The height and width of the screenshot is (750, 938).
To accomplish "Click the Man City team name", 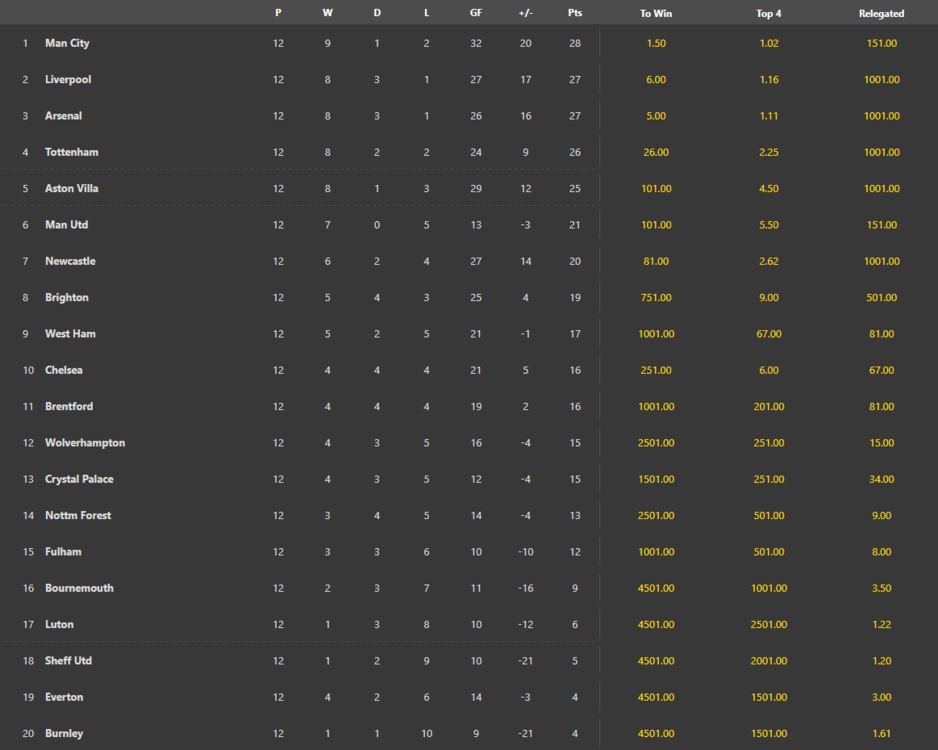I will coord(67,43).
